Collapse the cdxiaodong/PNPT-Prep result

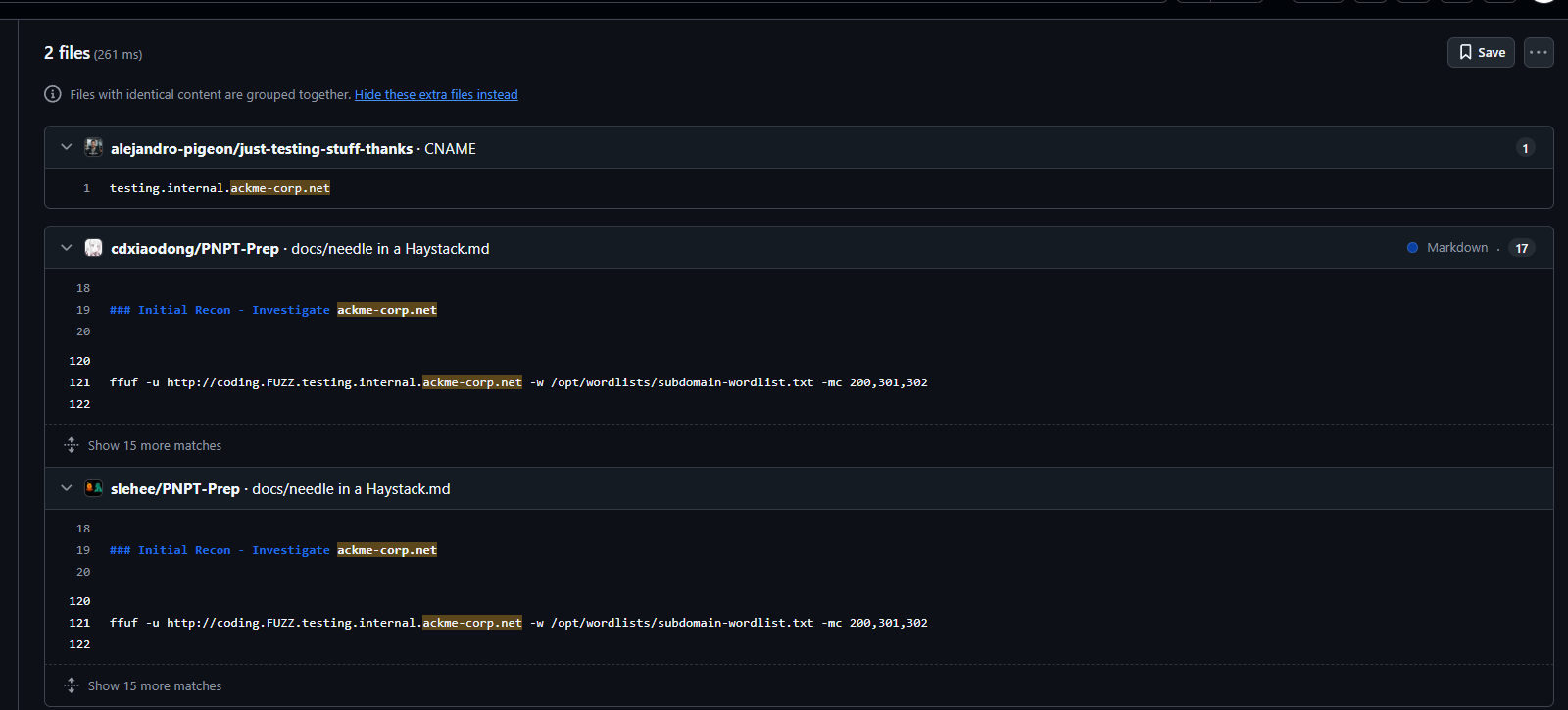67,248
